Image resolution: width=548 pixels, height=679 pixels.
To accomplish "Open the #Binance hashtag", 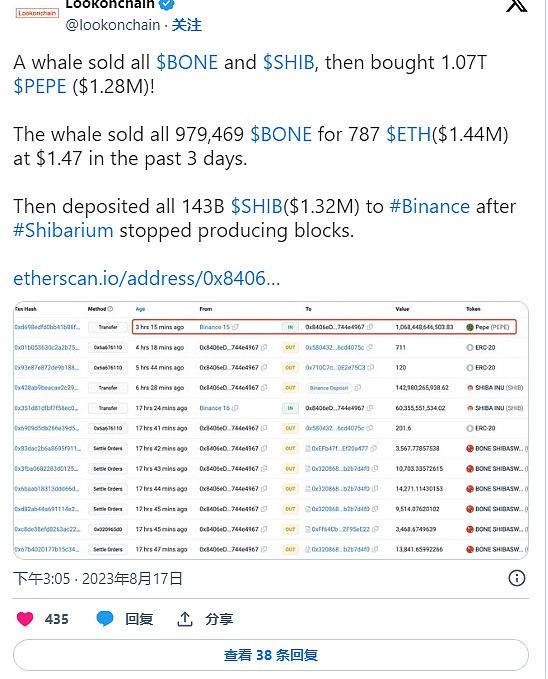I will pyautogui.click(x=430, y=206).
